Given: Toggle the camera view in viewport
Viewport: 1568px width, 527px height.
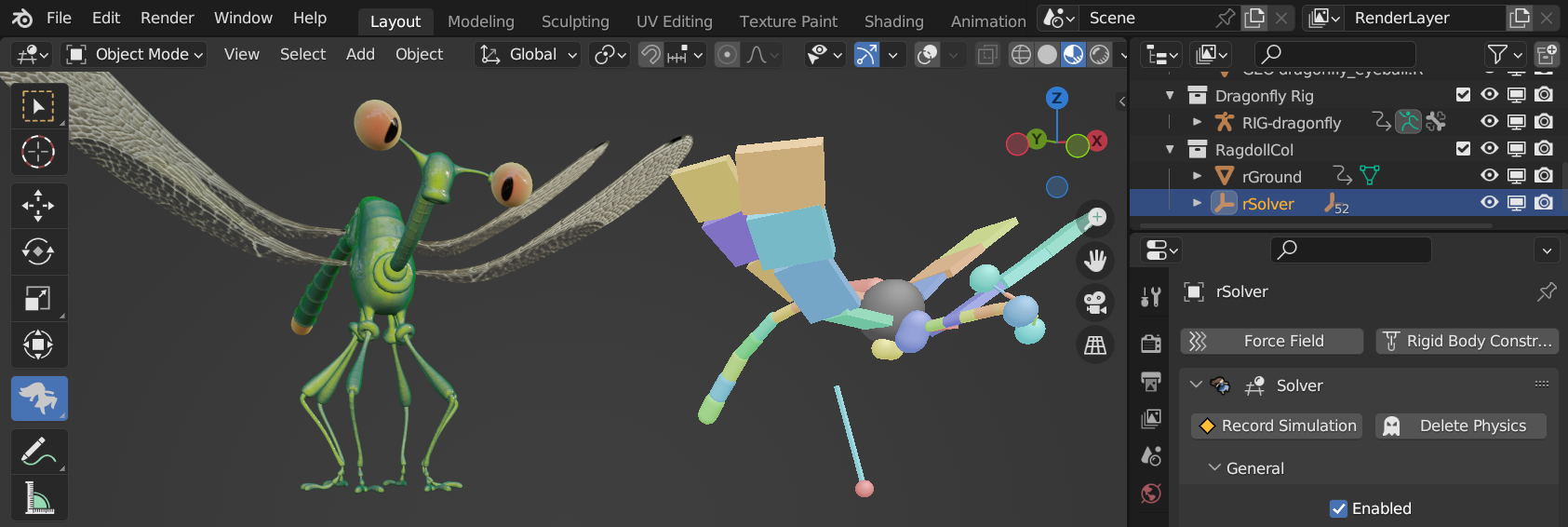Looking at the screenshot, I should (1095, 303).
